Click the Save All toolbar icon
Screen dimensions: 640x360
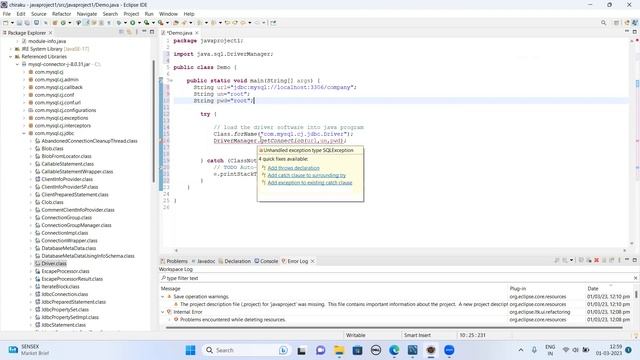27,23
